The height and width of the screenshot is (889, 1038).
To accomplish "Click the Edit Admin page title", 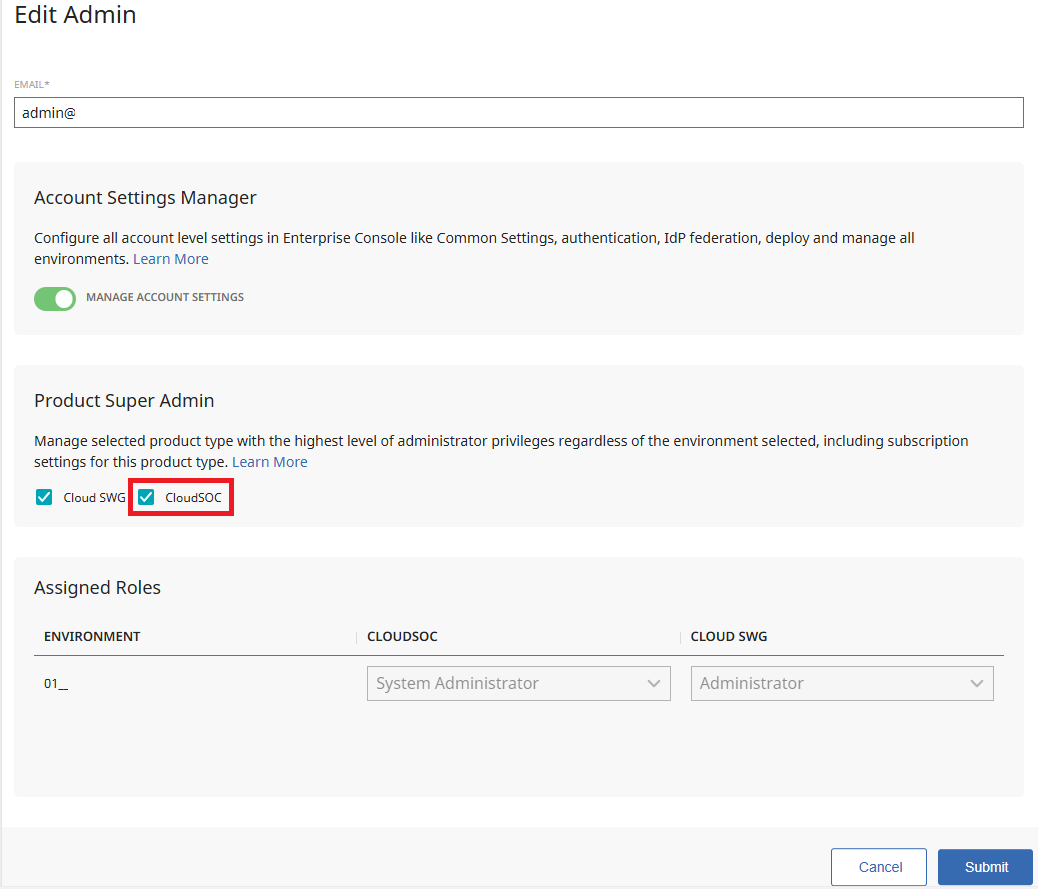I will pyautogui.click(x=75, y=15).
